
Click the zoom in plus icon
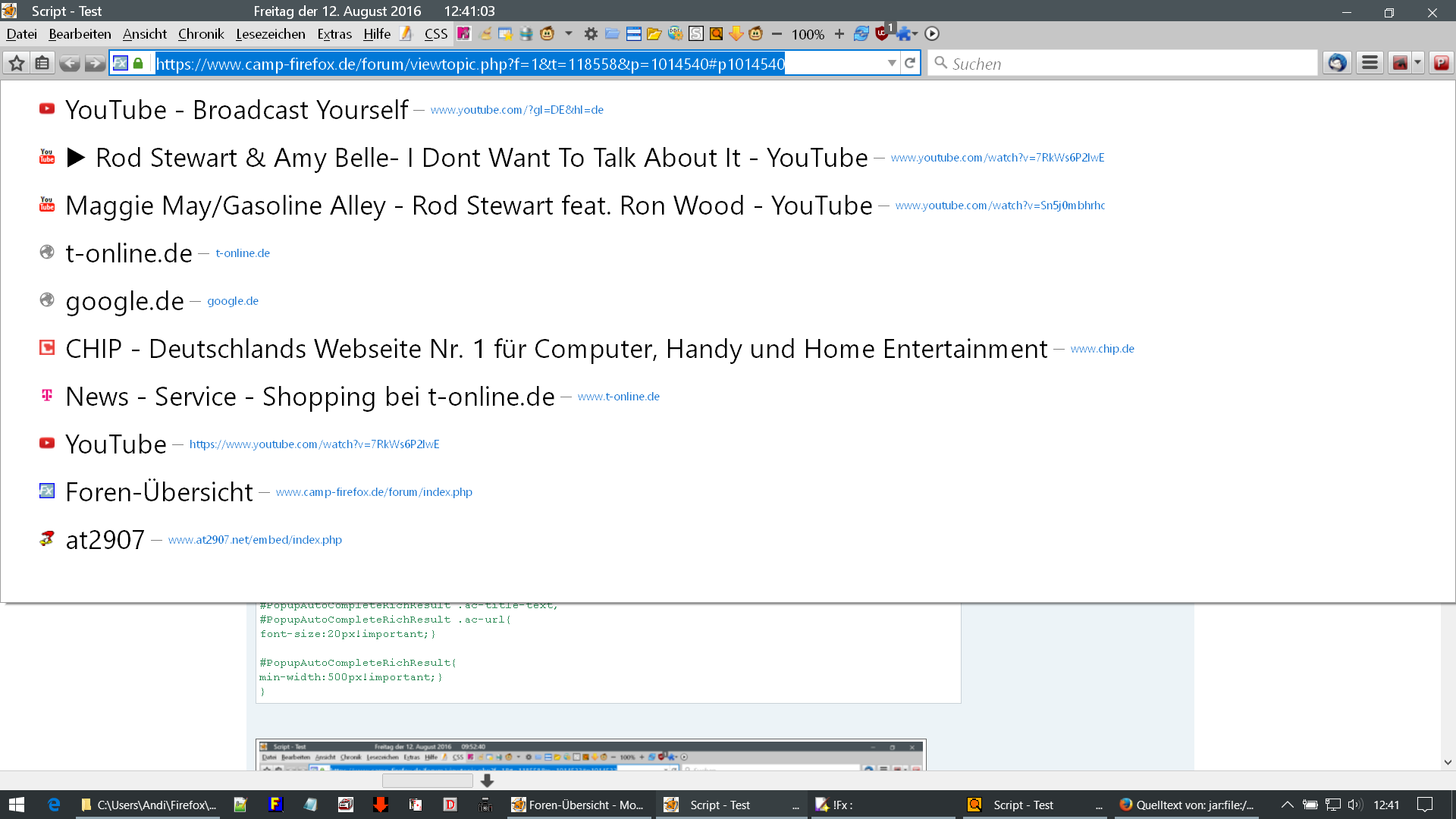coord(839,34)
